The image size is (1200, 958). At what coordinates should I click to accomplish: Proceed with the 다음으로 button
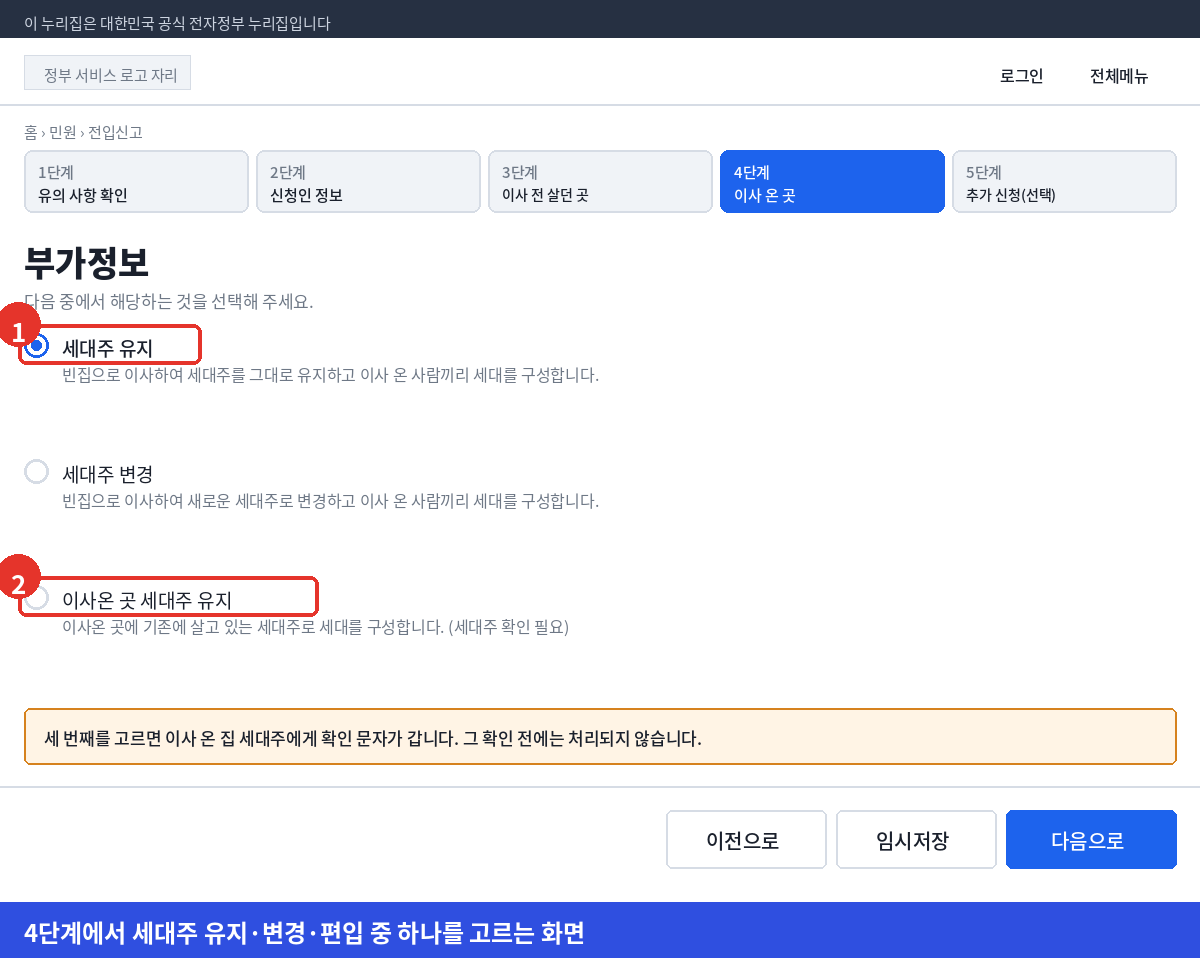[1091, 840]
